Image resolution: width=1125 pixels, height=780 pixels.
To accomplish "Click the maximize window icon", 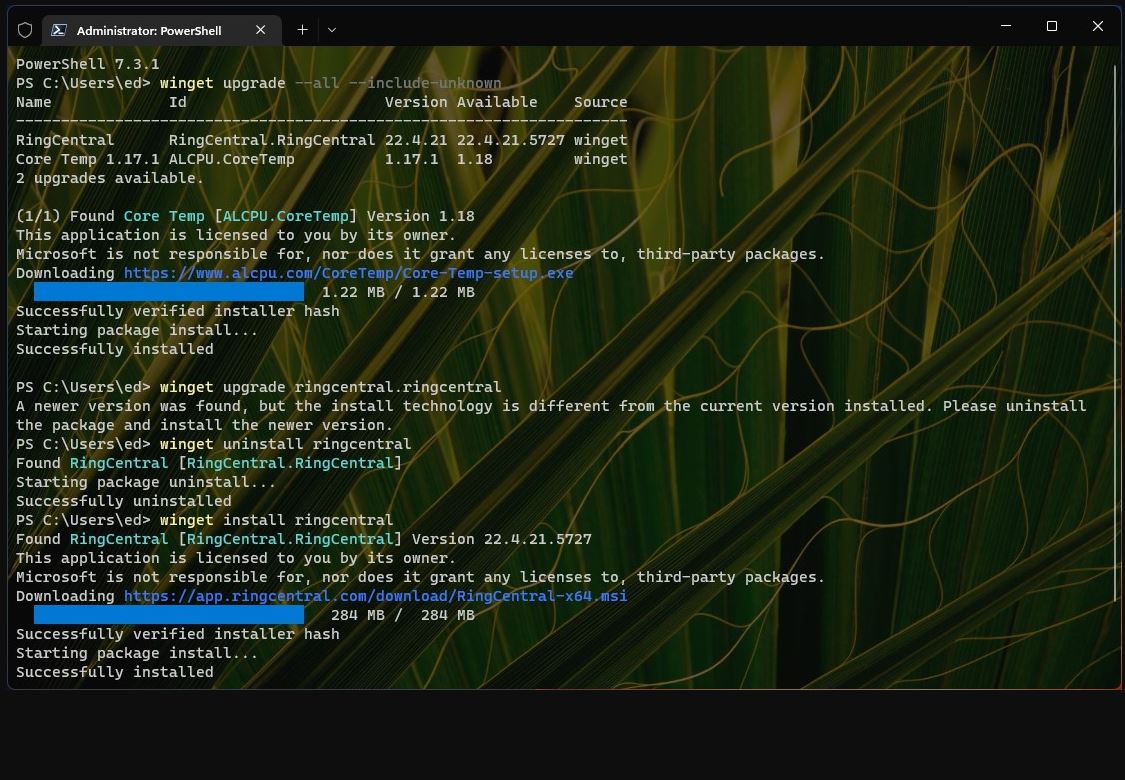I will point(1051,25).
